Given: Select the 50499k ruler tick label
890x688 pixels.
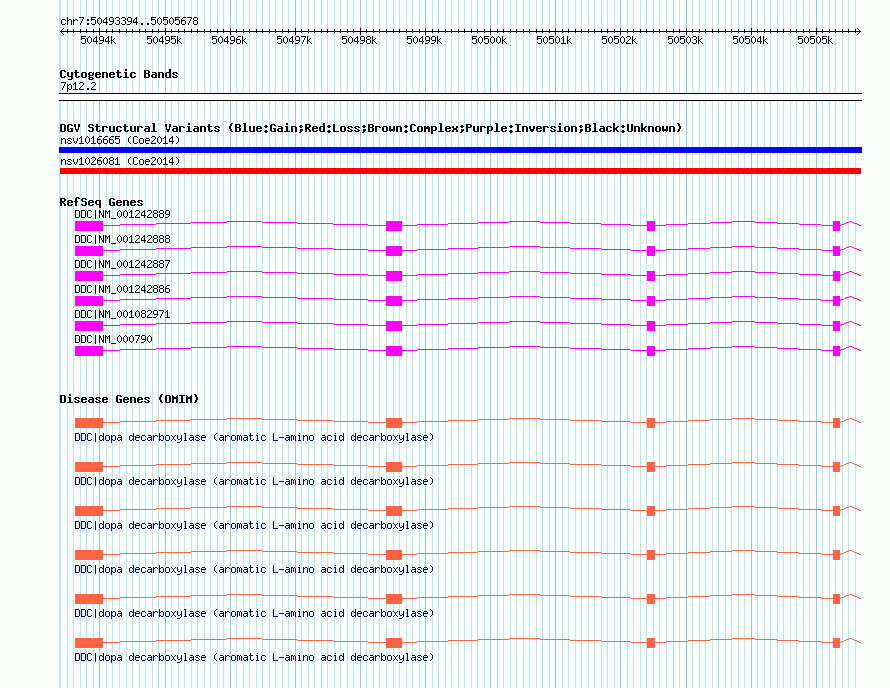Looking at the screenshot, I should (x=424, y=40).
